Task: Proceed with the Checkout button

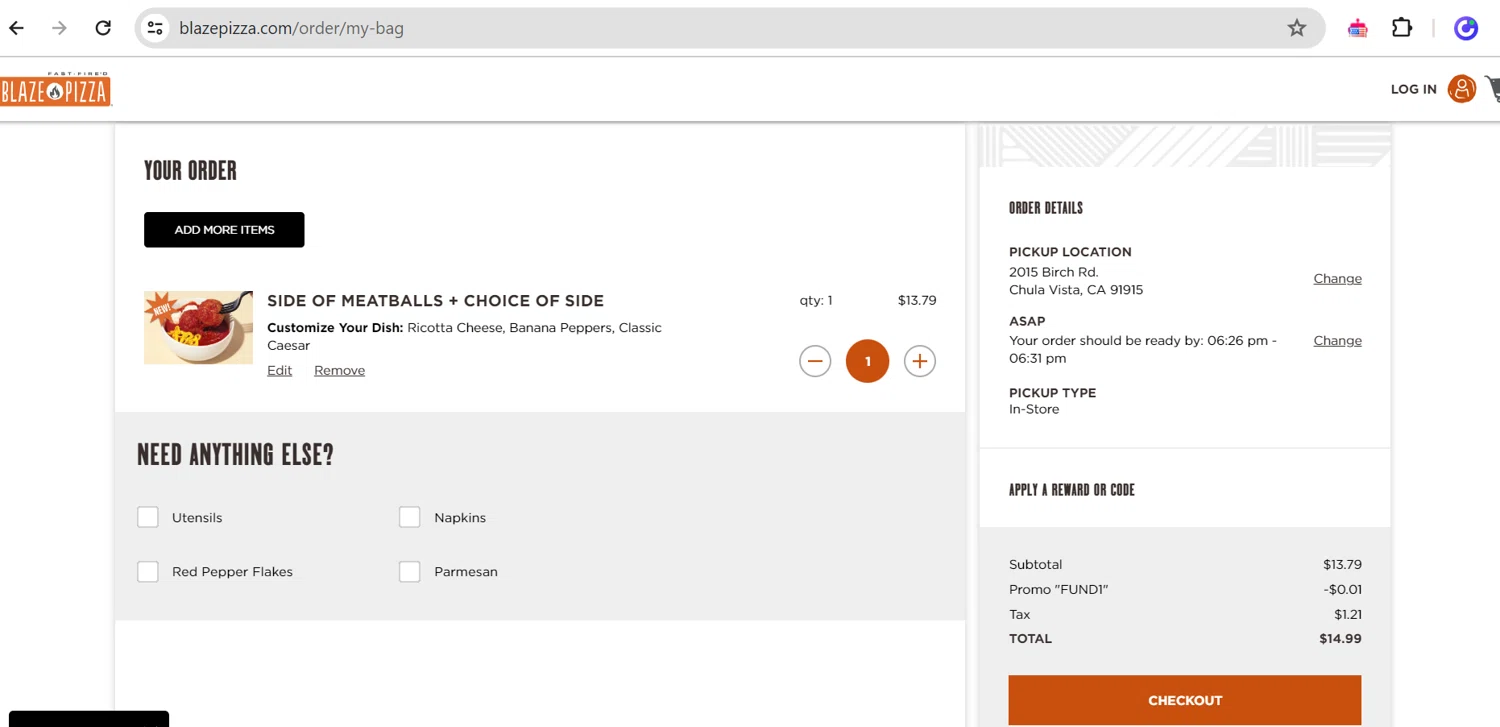Action: pos(1185,700)
